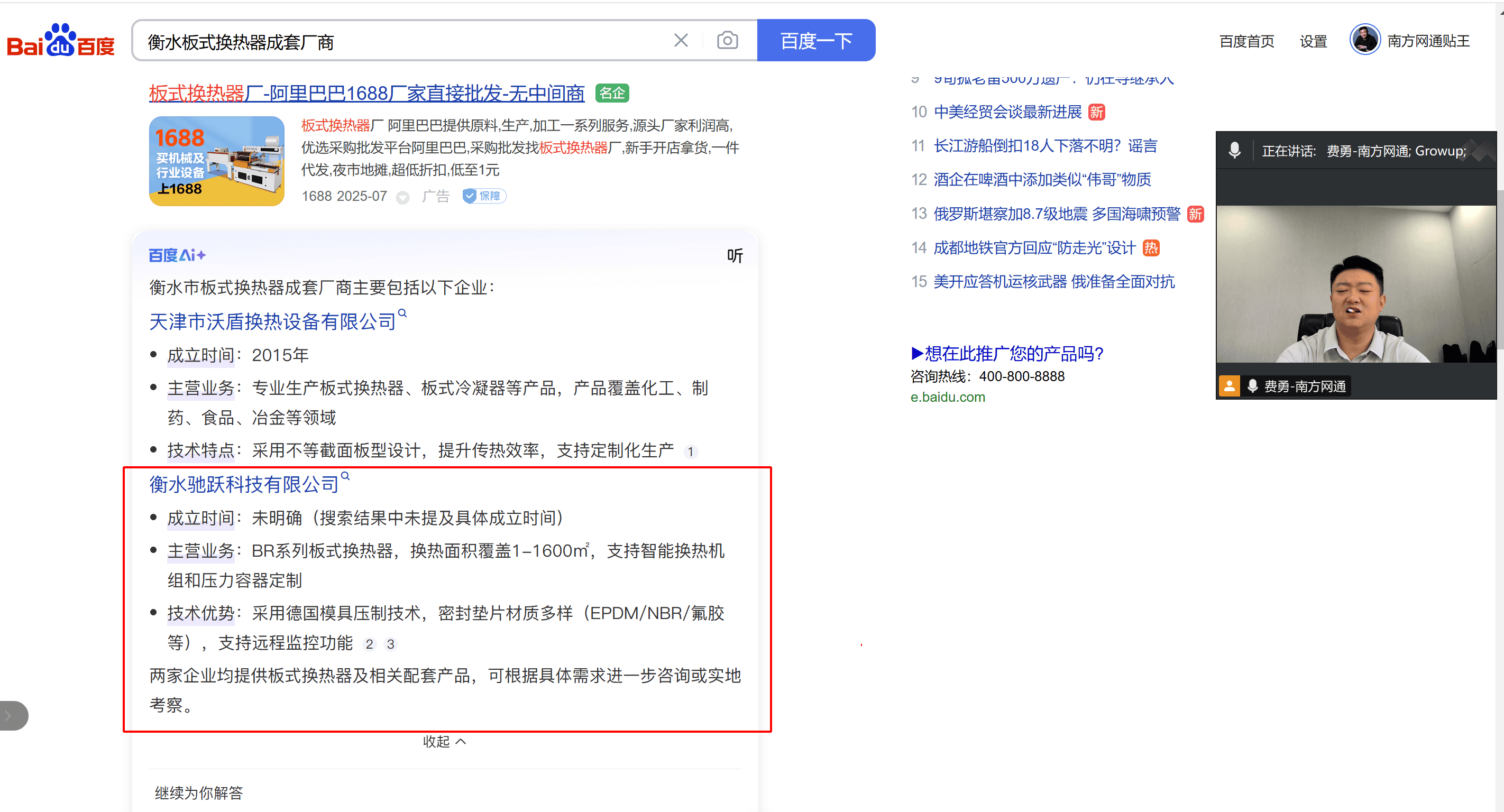Click the 百度一下 search button

(815, 40)
